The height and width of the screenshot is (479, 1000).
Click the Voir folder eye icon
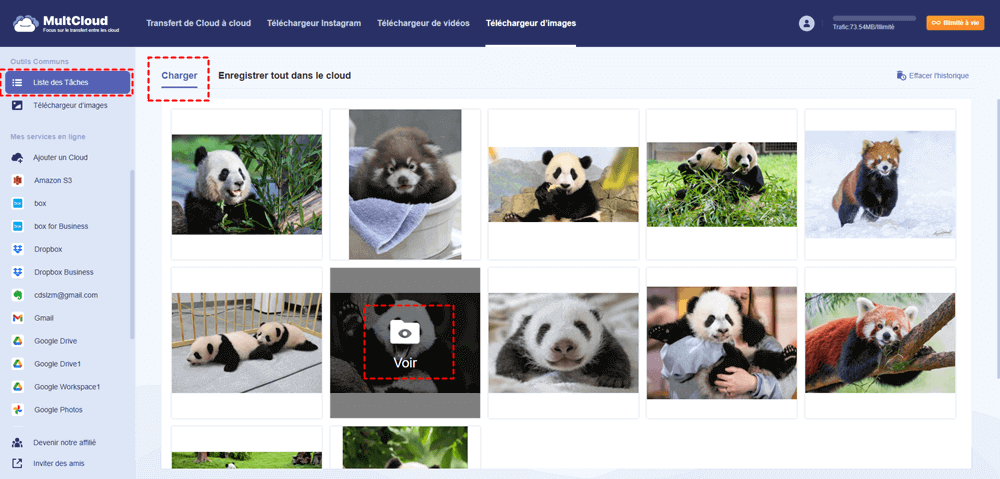click(404, 332)
